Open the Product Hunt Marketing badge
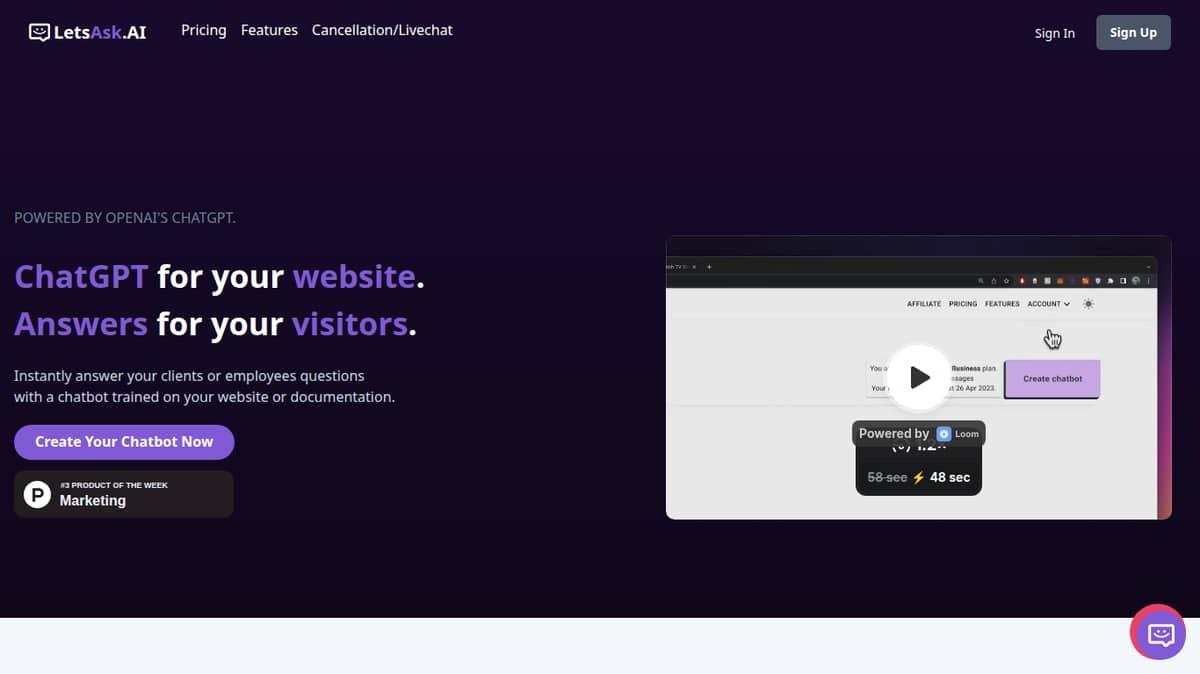Image resolution: width=1200 pixels, height=674 pixels. click(x=124, y=494)
